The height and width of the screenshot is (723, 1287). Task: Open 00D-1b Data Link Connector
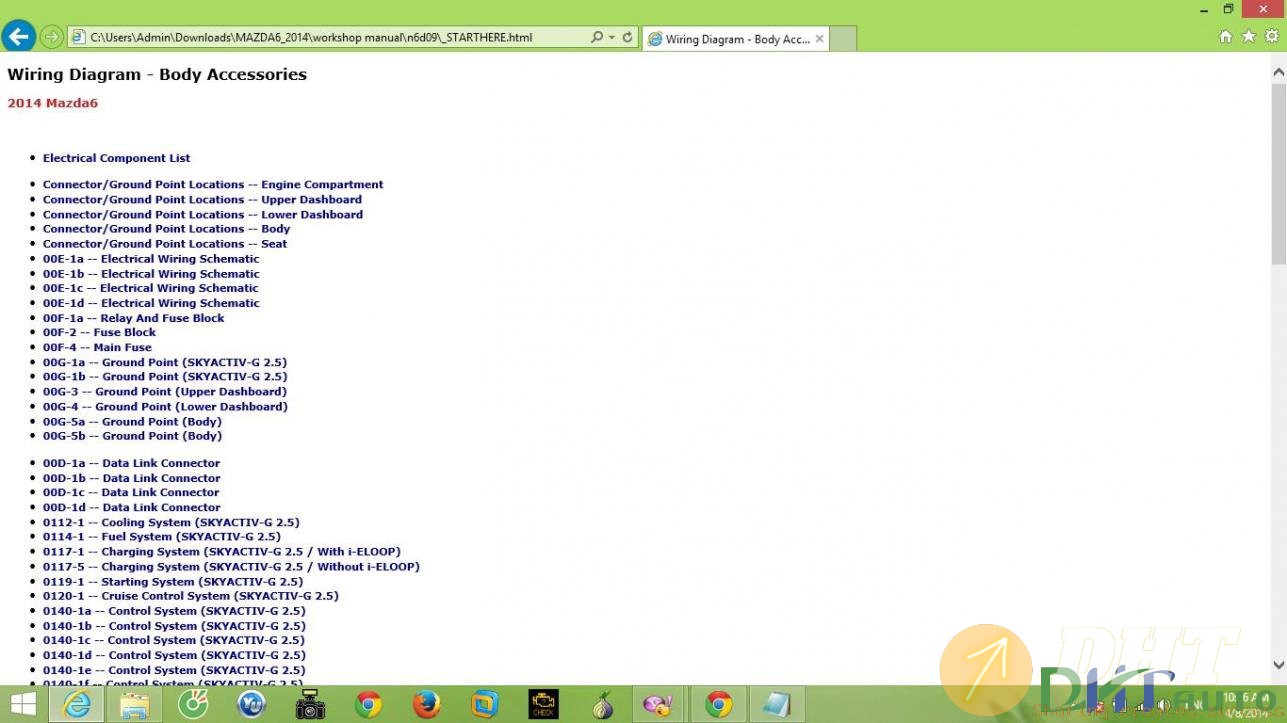pyautogui.click(x=132, y=478)
